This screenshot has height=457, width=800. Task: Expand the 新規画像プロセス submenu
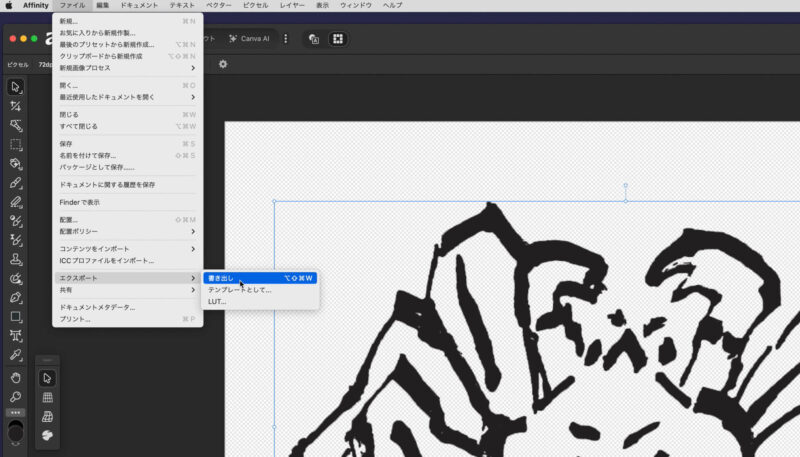[x=128, y=68]
